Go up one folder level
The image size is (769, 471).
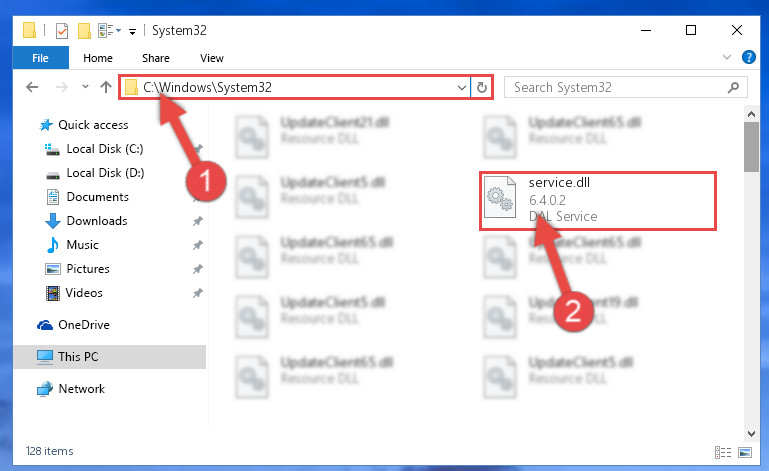[105, 87]
